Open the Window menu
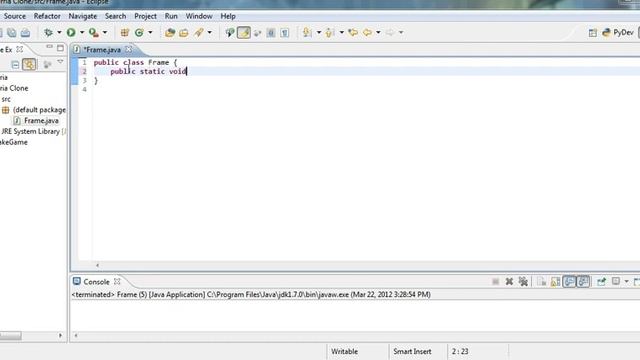 click(199, 16)
